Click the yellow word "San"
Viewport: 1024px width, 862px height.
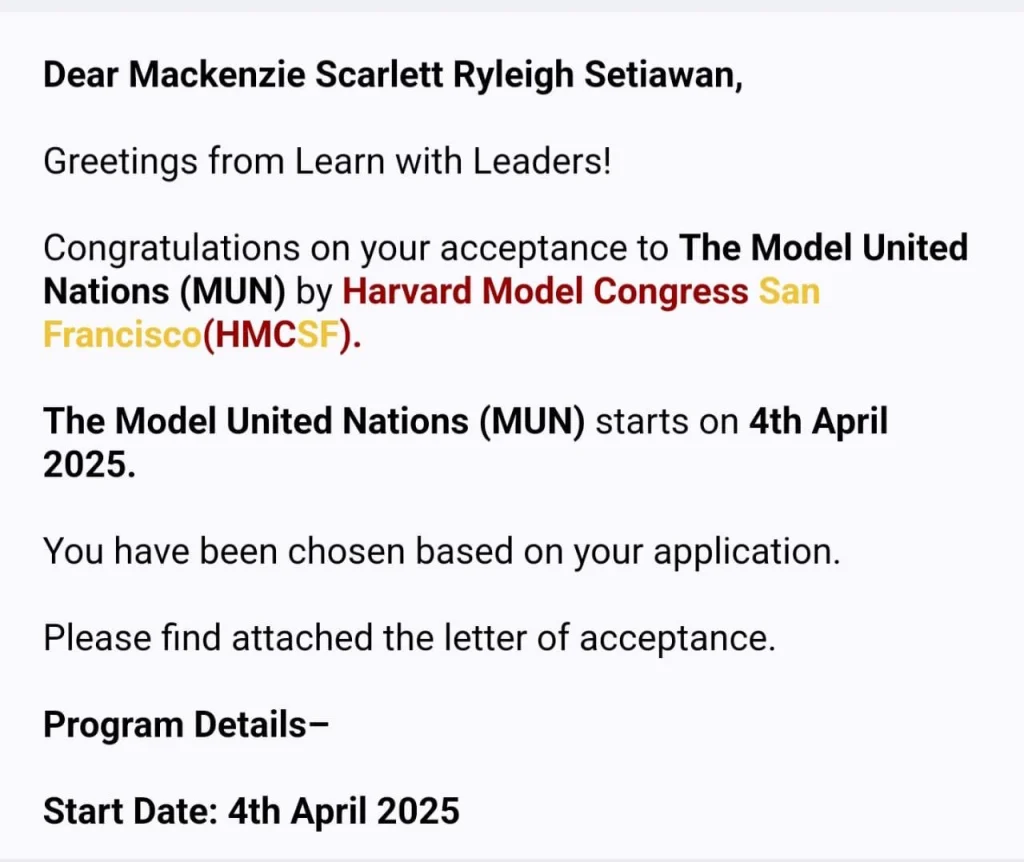point(790,291)
